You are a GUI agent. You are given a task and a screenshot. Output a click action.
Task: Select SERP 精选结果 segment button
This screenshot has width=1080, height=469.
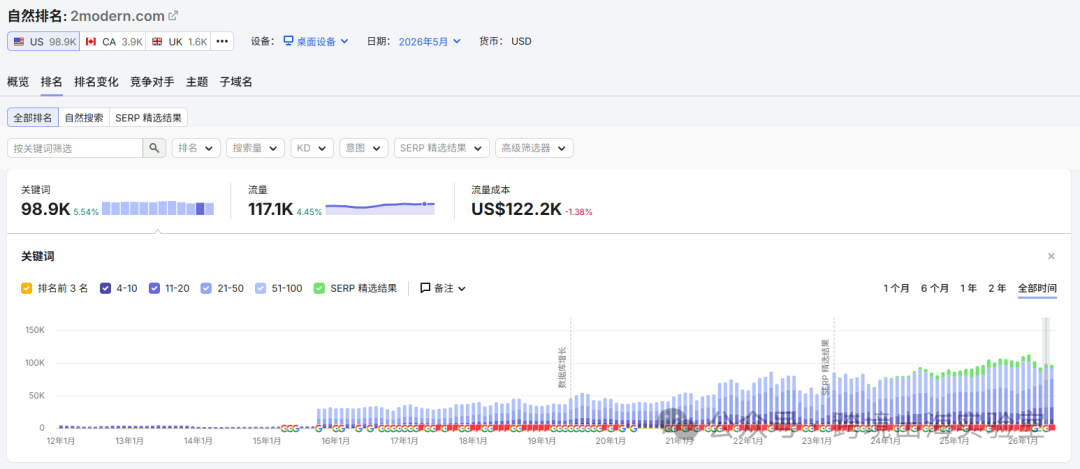click(x=149, y=118)
